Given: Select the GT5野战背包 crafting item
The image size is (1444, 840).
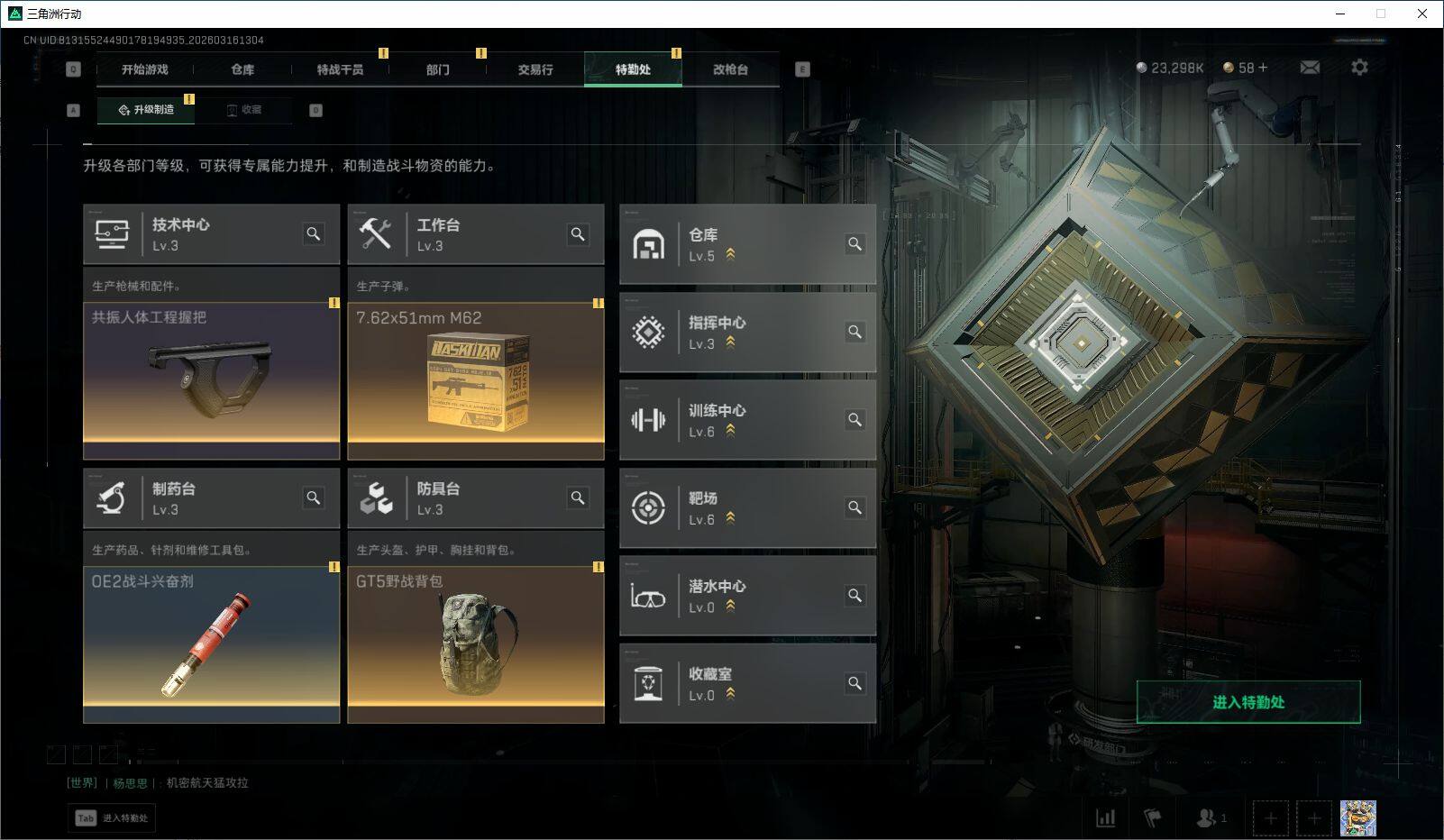Looking at the screenshot, I should point(476,644).
